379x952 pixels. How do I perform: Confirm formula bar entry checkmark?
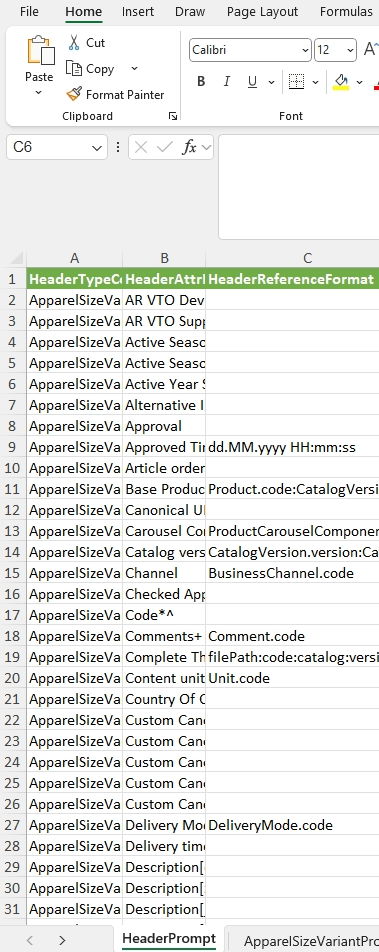(x=165, y=147)
